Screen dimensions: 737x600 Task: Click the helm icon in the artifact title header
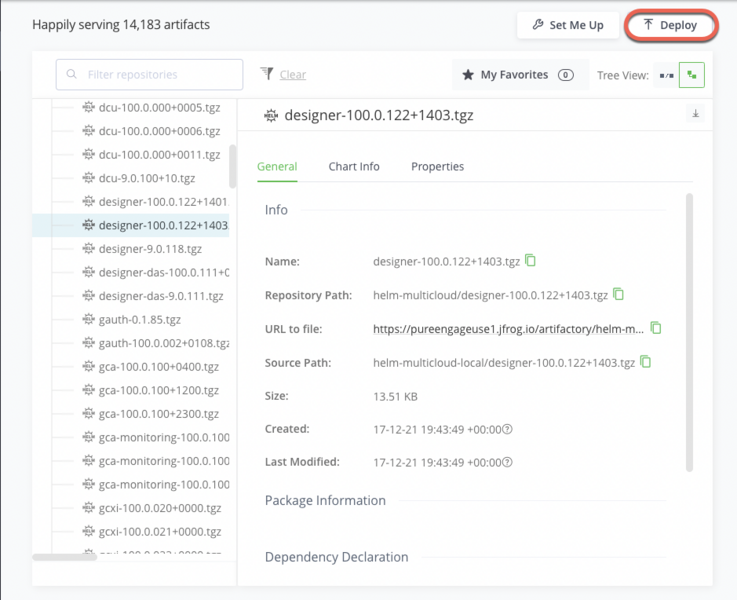271,115
